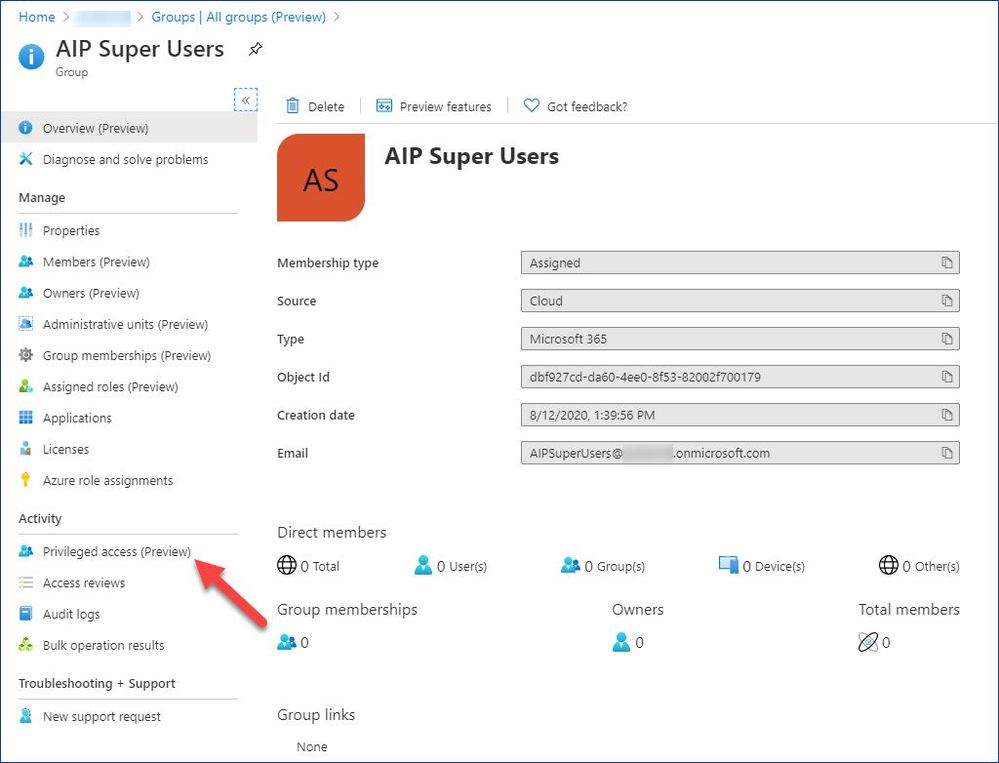Click the Bulk operation results icon
Image resolution: width=999 pixels, height=763 pixels.
tap(25, 645)
